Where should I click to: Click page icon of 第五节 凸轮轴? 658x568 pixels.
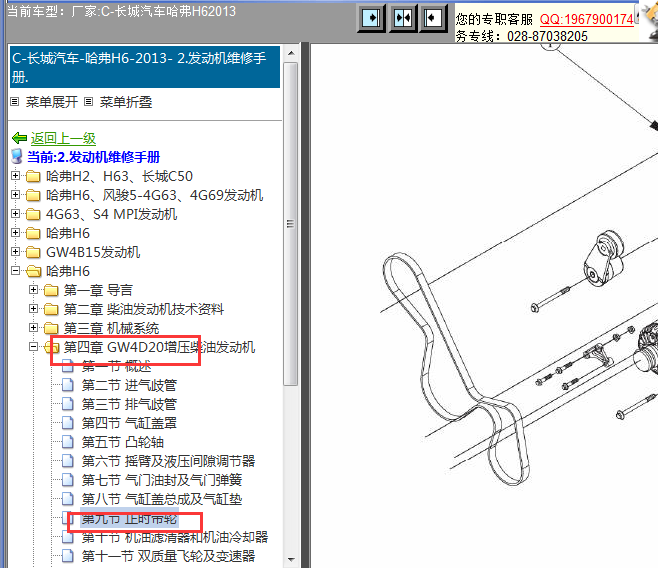(68, 442)
